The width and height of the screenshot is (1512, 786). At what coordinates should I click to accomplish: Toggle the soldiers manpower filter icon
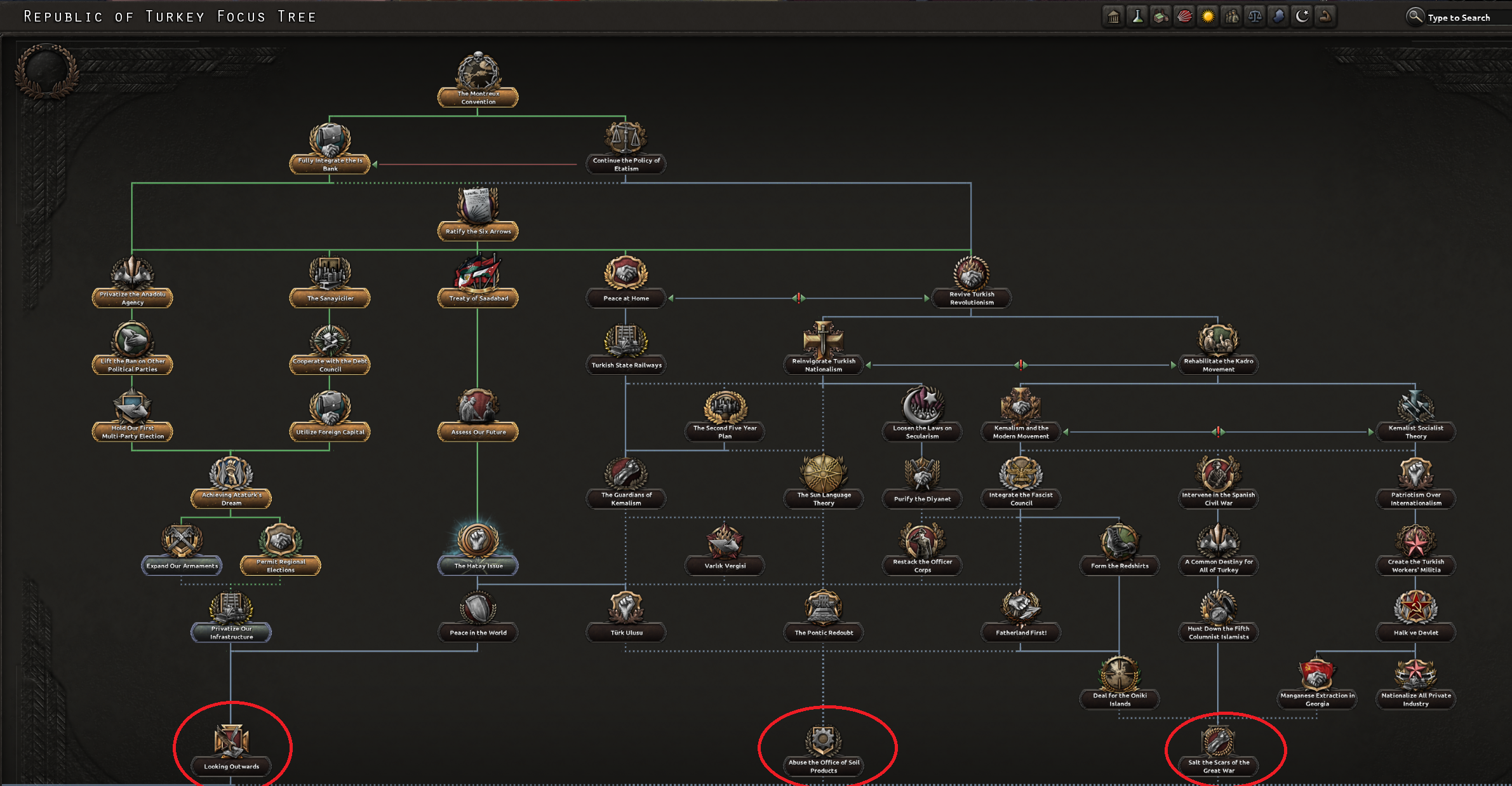coord(1231,16)
